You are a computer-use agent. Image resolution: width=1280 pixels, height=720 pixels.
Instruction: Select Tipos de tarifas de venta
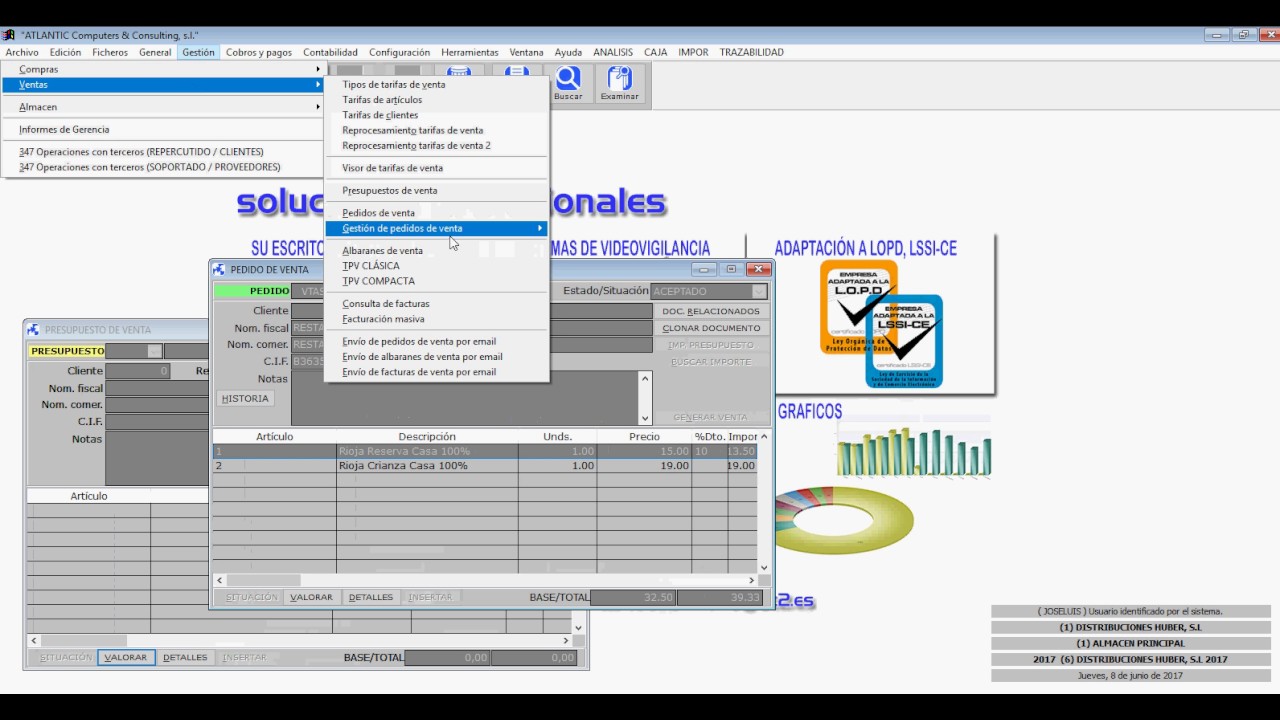click(x=437, y=85)
